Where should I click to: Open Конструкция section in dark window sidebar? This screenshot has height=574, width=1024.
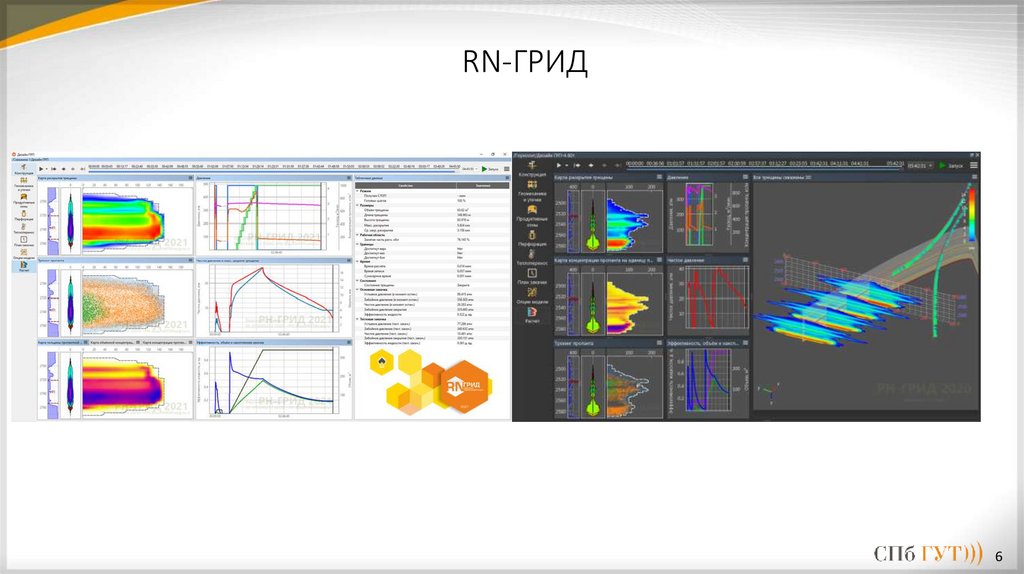tap(532, 170)
